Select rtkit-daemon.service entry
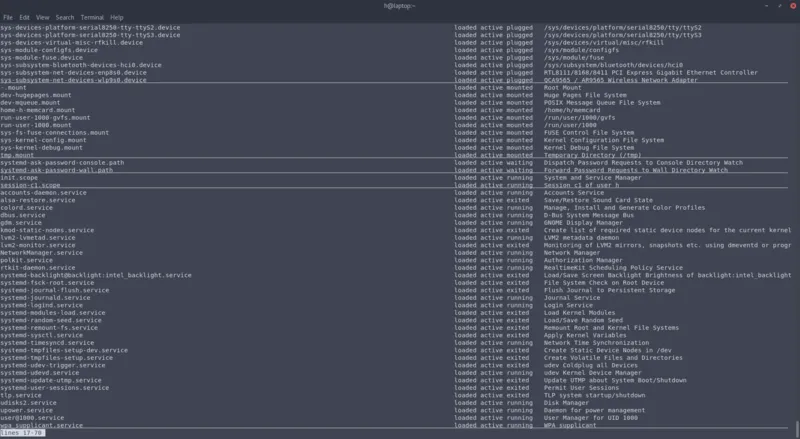Screen dimensions: 800x439 point(38,267)
